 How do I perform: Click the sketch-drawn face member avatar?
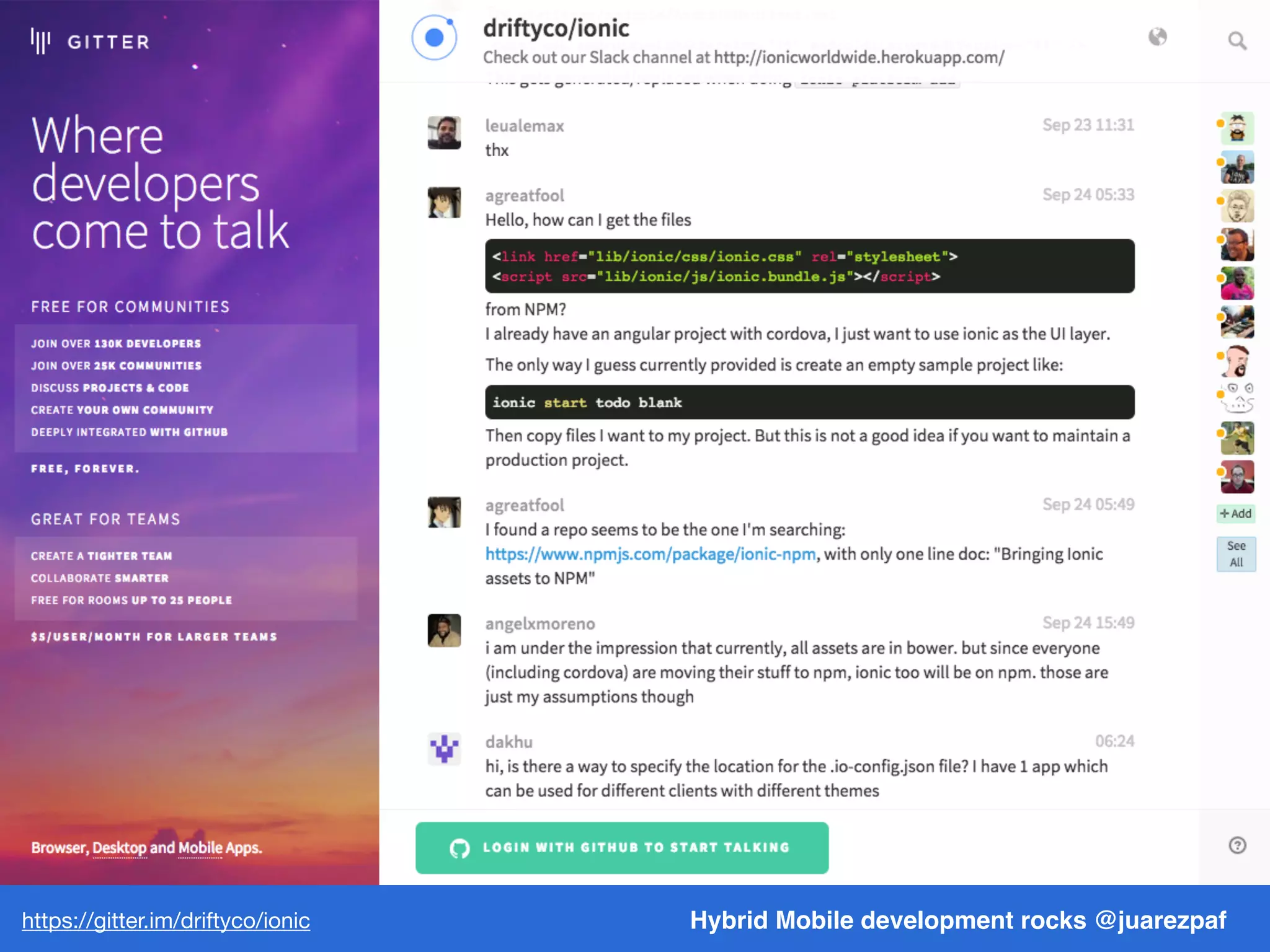coord(1237,206)
